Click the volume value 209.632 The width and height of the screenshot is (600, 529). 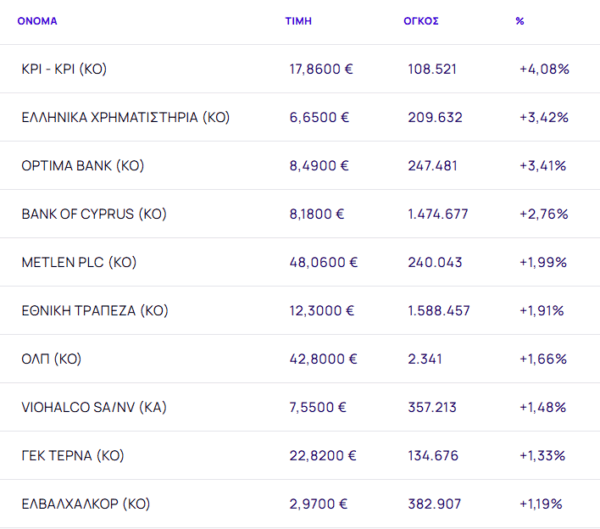435,118
